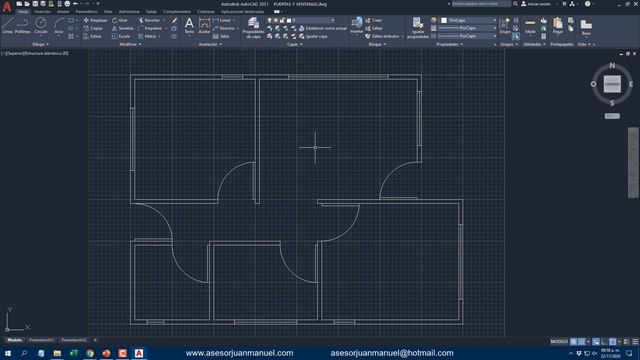Click Igualar capa button
Viewport: 640px width, 360px height.
click(x=313, y=36)
